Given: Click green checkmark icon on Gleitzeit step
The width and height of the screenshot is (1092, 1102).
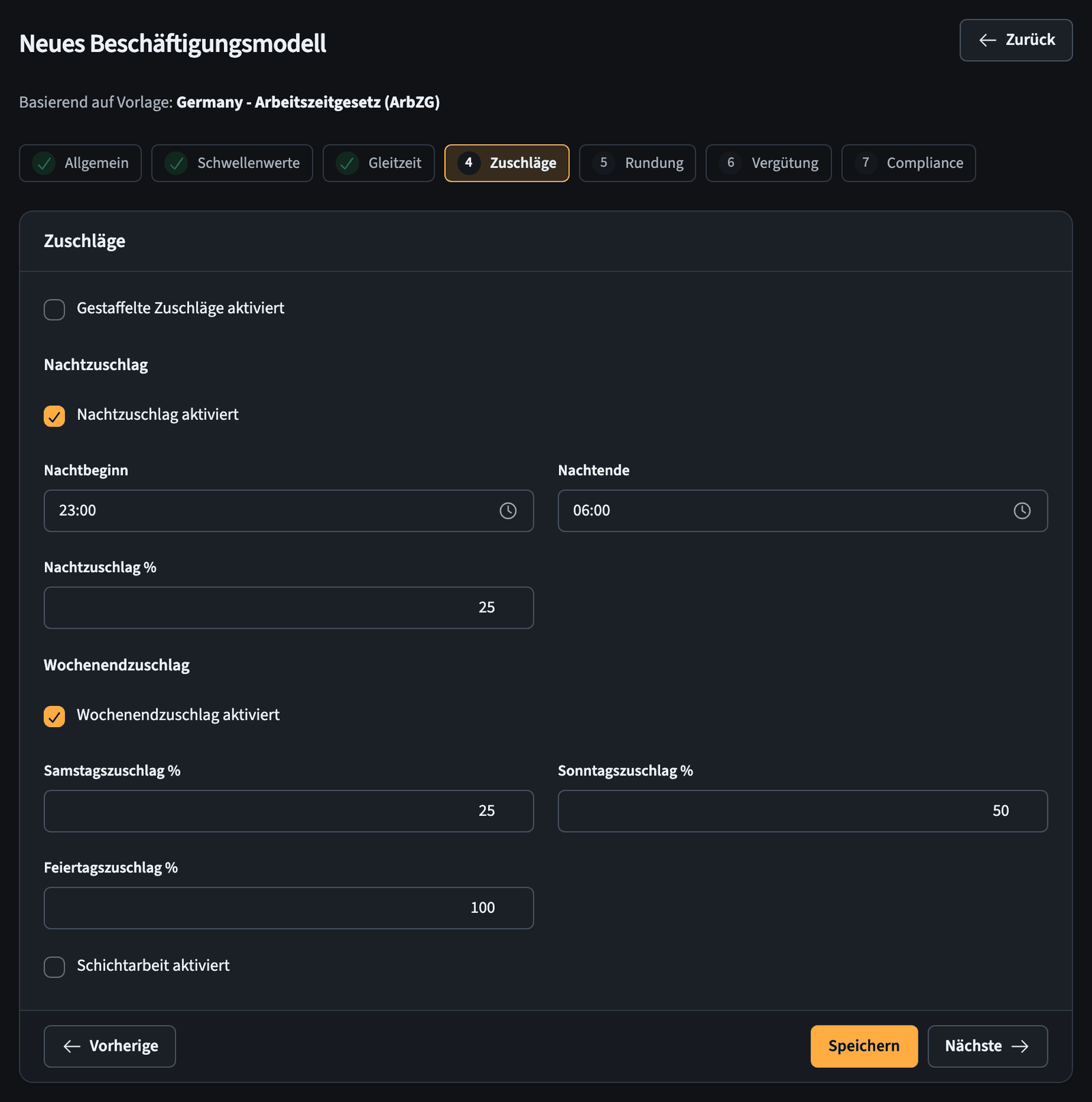Looking at the screenshot, I should (x=348, y=163).
